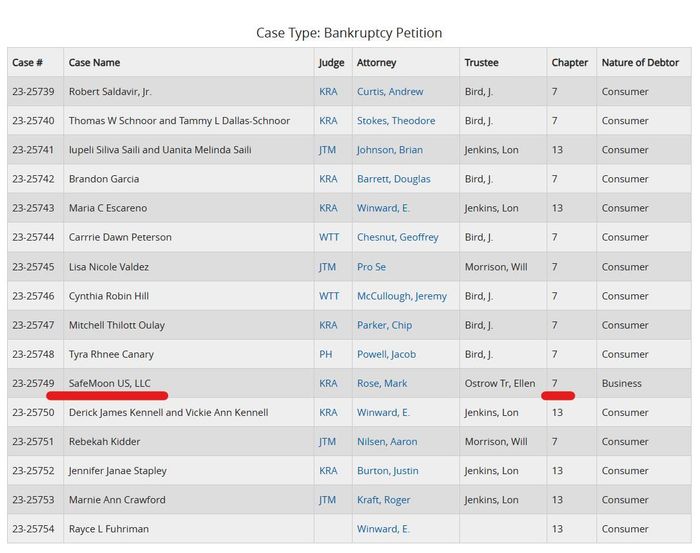Click judge KRA in SafeMoon US, LLC row

pyautogui.click(x=328, y=383)
